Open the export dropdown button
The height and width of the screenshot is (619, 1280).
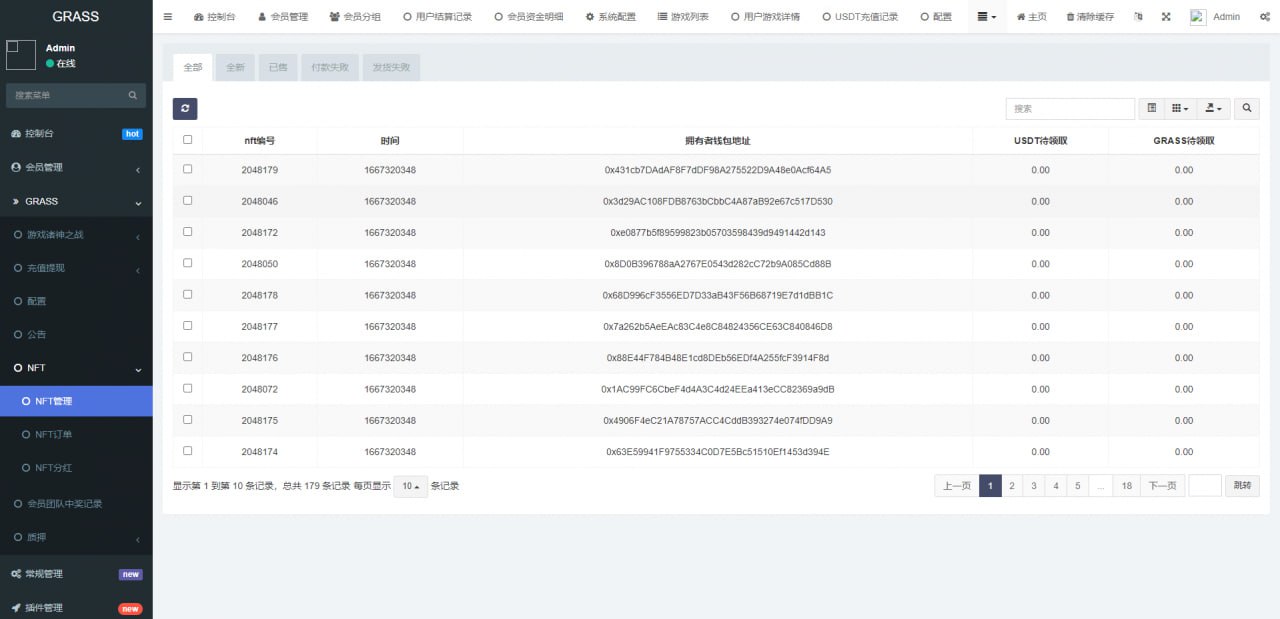click(1214, 109)
